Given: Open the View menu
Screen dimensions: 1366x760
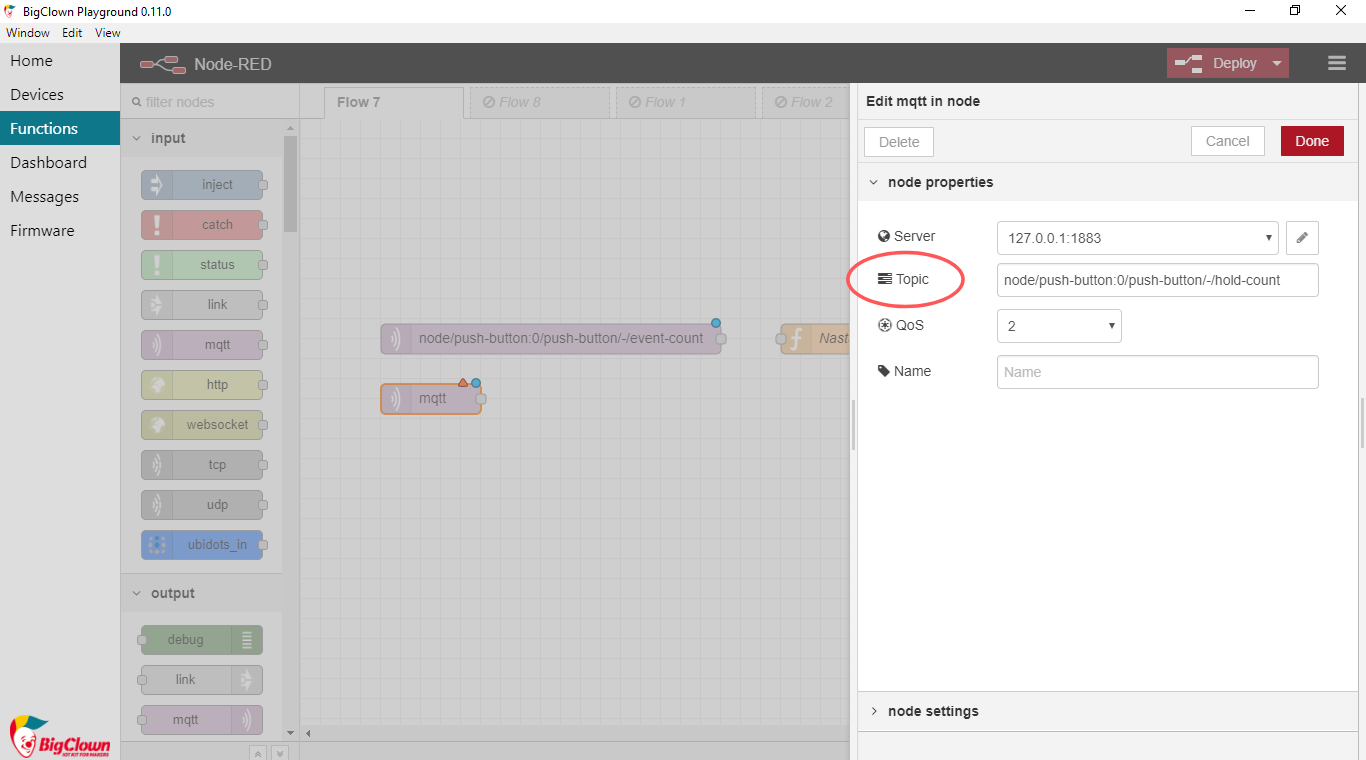Looking at the screenshot, I should pyautogui.click(x=108, y=33).
